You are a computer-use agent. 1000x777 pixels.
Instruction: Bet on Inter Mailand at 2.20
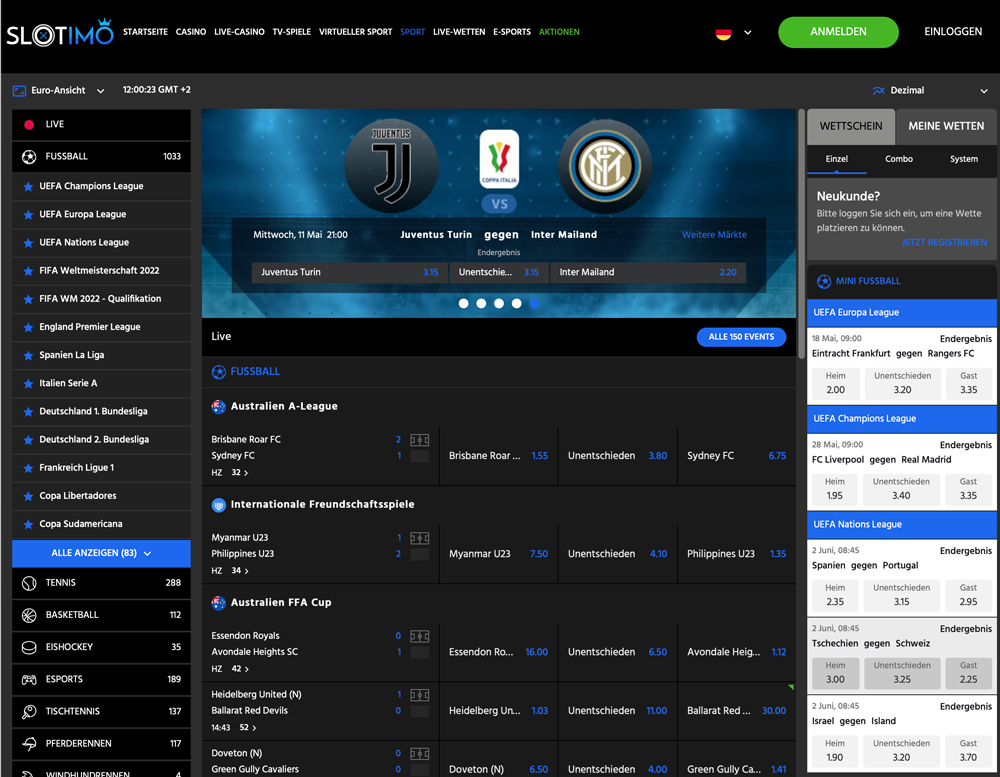coord(648,272)
